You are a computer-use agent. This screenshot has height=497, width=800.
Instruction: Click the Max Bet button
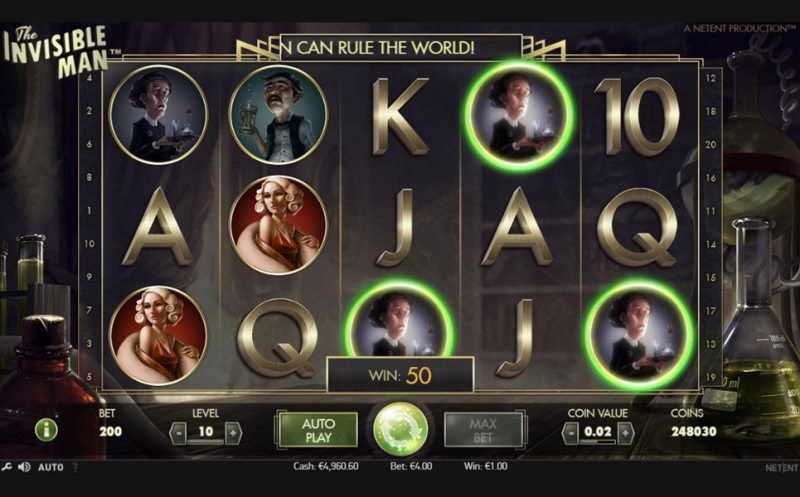(x=483, y=430)
